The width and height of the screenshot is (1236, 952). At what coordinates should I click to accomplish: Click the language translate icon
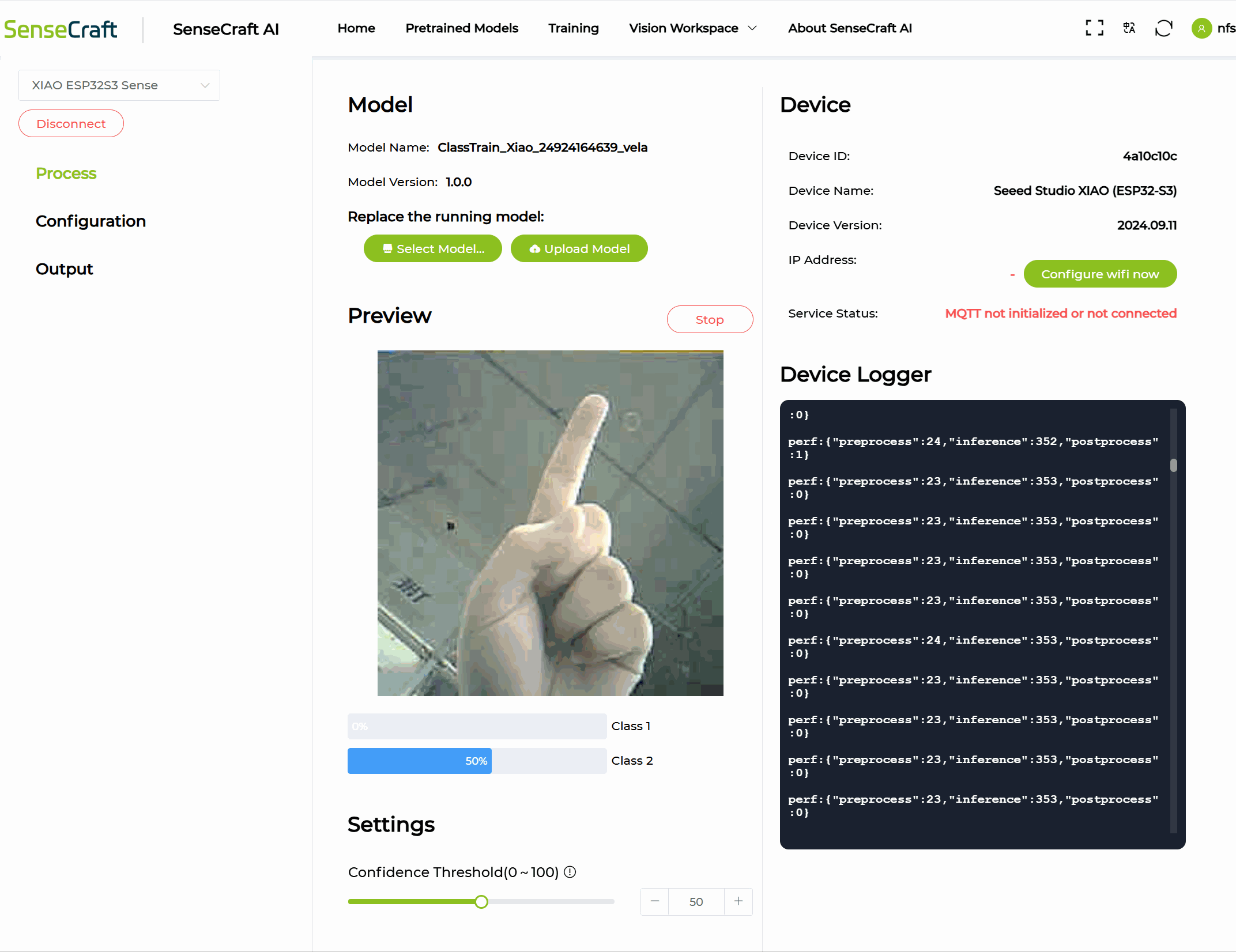click(x=1129, y=28)
